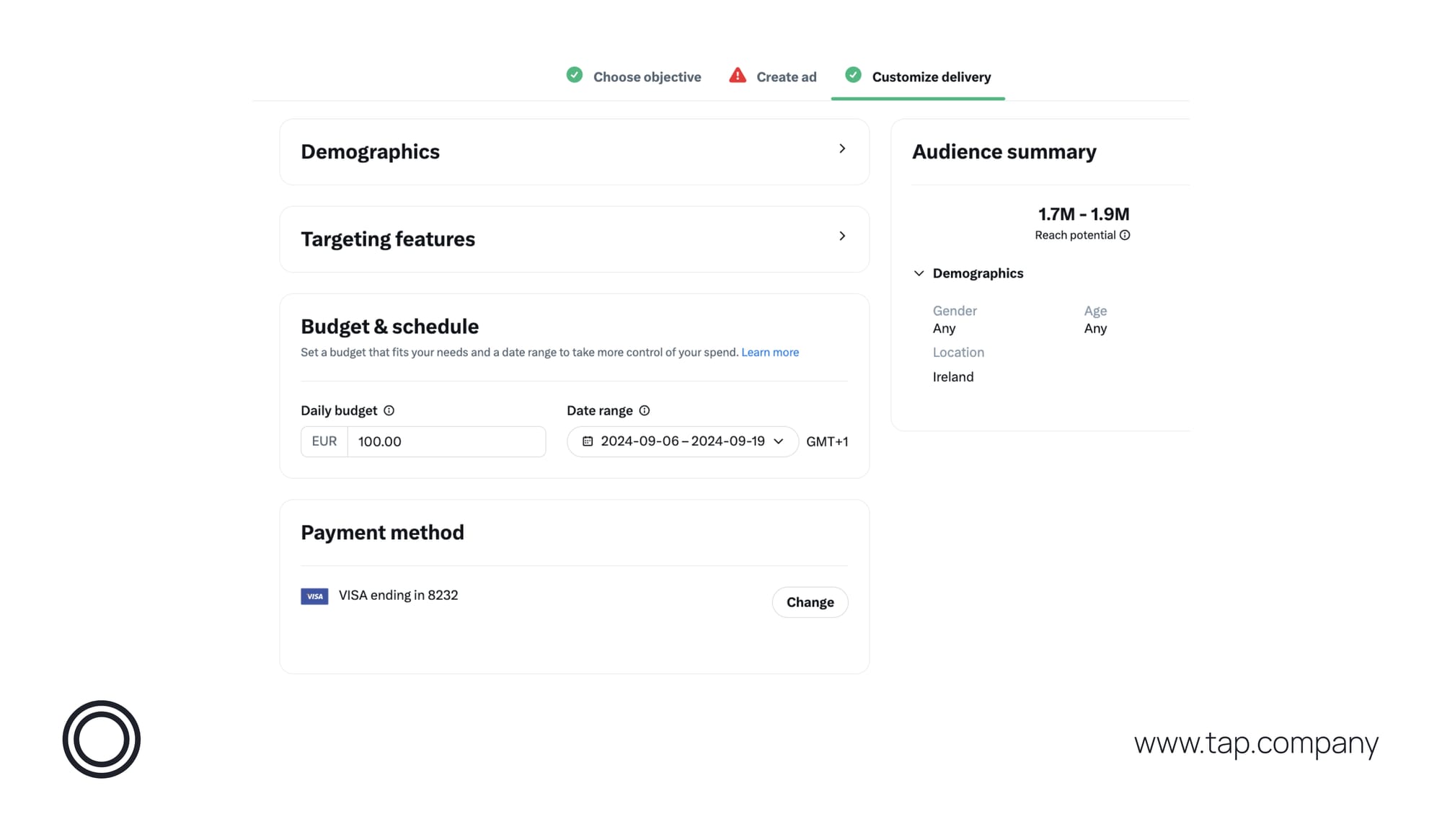Go to the Choose objective step
The height and width of the screenshot is (840, 1442).
[x=647, y=76]
